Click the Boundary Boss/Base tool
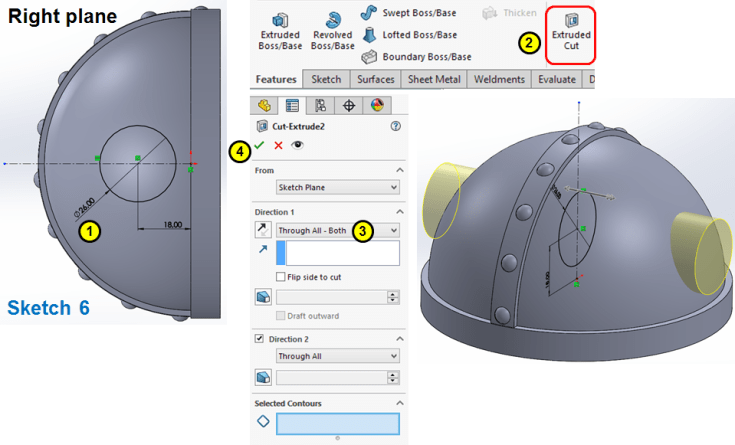The width and height of the screenshot is (735, 445). tap(416, 57)
